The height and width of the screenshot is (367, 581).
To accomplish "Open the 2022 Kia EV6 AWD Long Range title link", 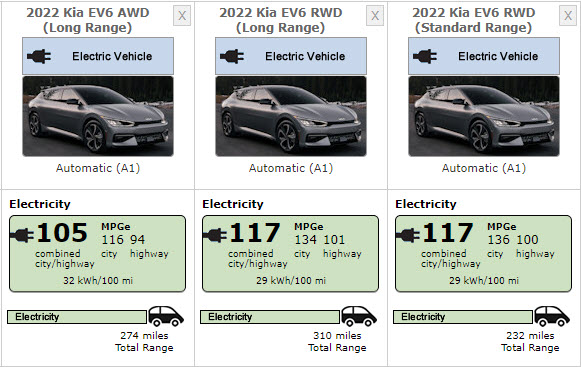I will pos(88,20).
